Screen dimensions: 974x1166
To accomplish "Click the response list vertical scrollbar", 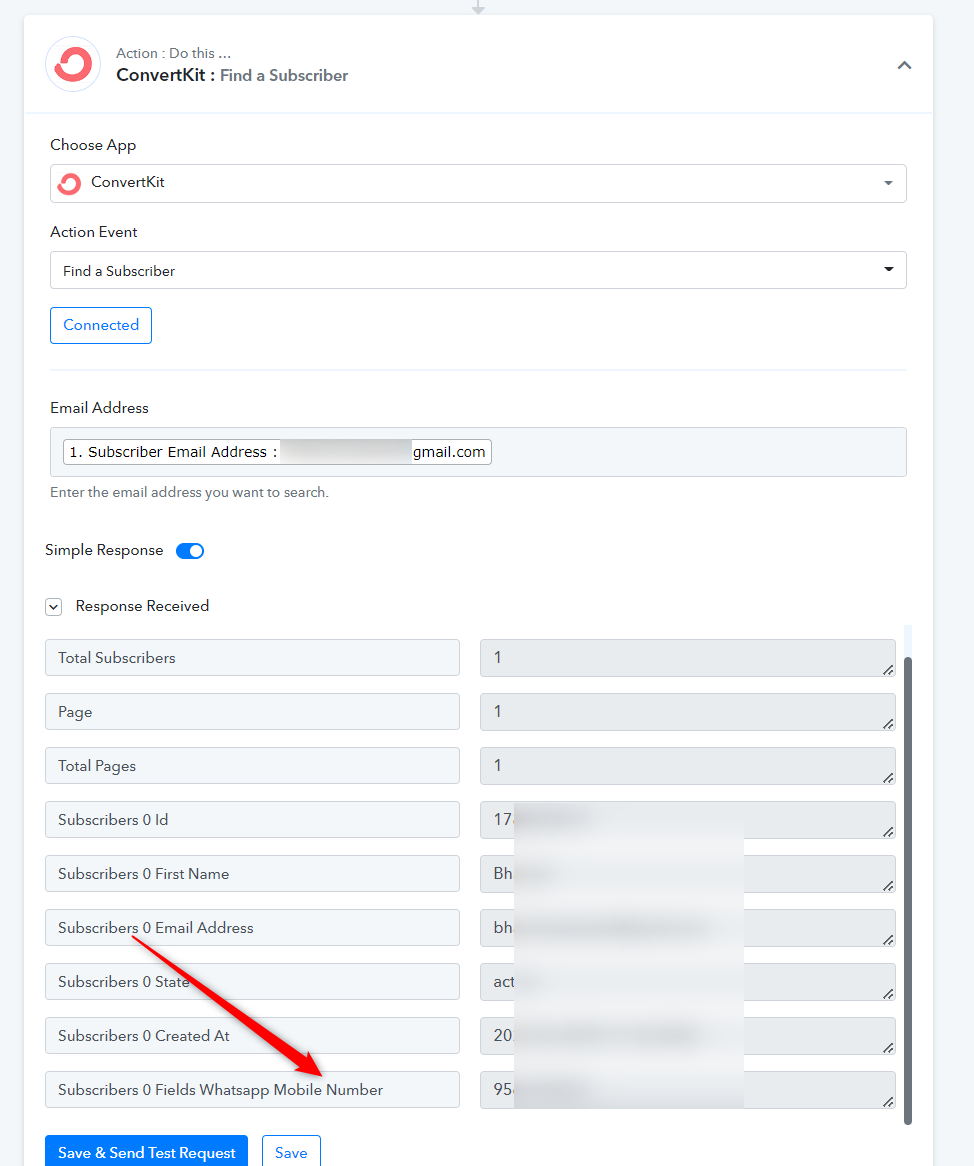I will tap(908, 890).
